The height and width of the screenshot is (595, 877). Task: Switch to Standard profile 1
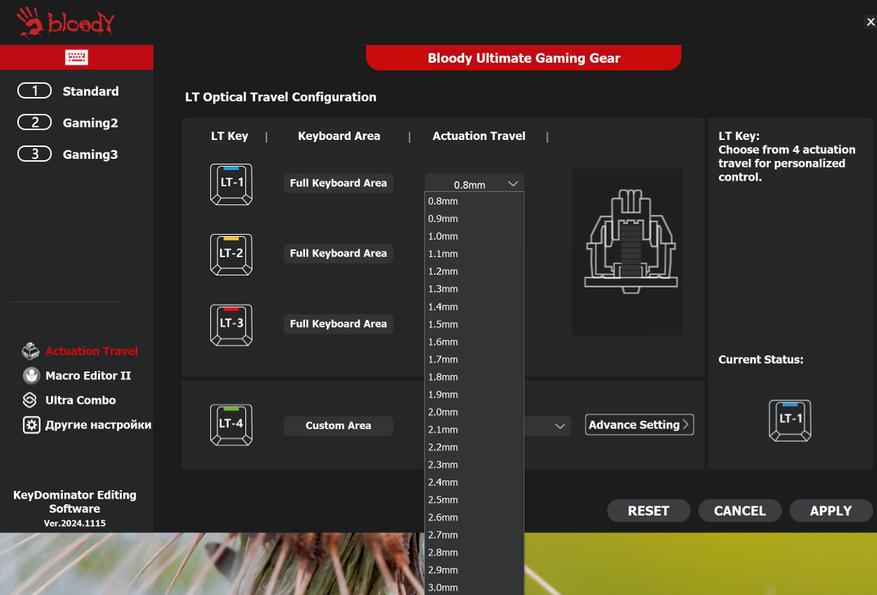pyautogui.click(x=68, y=91)
